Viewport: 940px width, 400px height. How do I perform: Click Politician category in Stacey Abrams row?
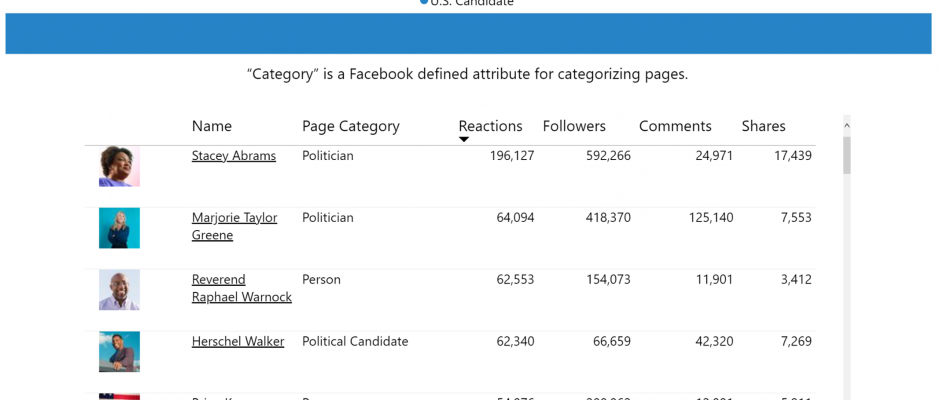click(x=328, y=156)
